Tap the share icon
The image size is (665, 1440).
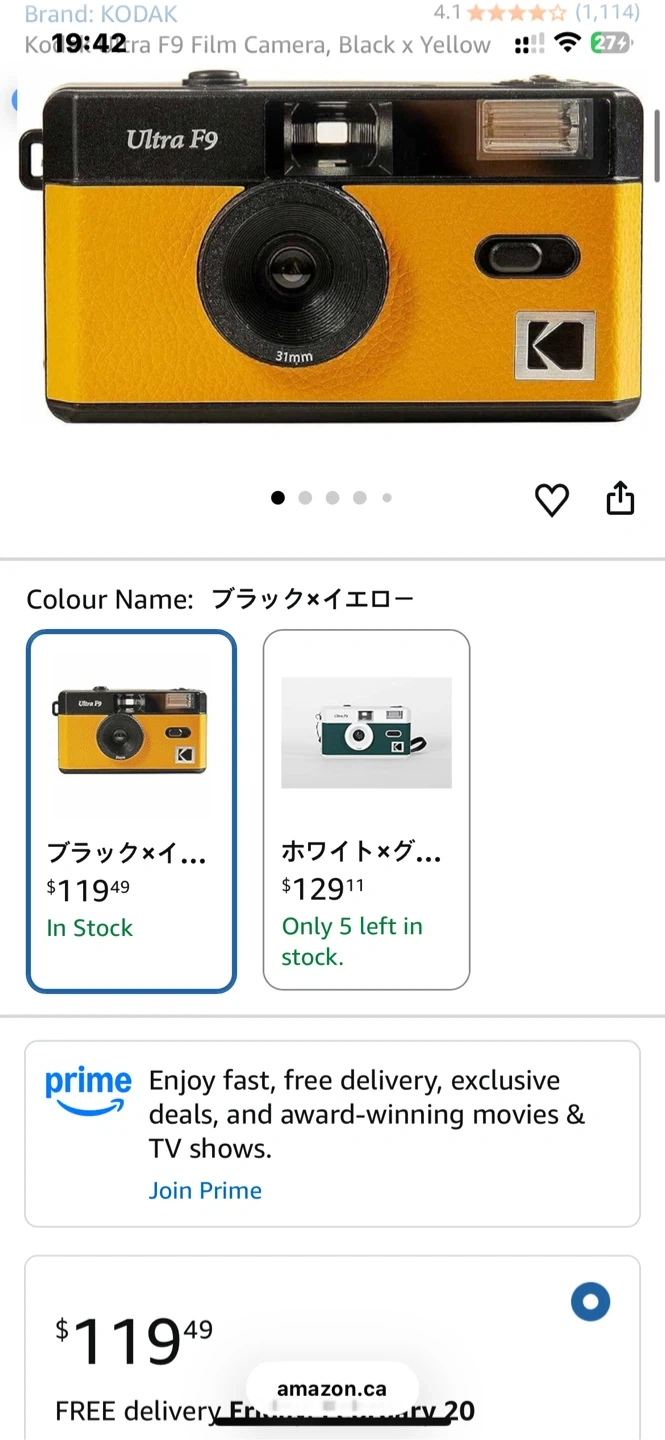620,498
